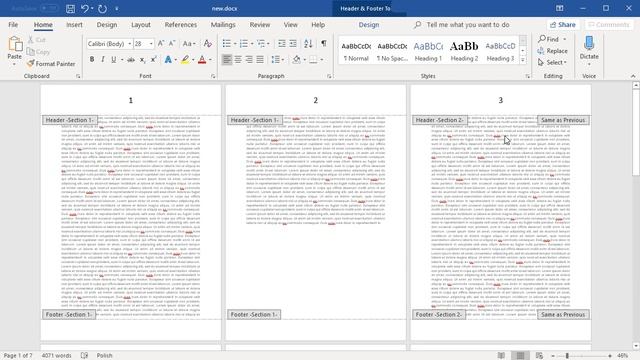This screenshot has height=360, width=640.
Task: Increase the font size
Action: tap(161, 43)
